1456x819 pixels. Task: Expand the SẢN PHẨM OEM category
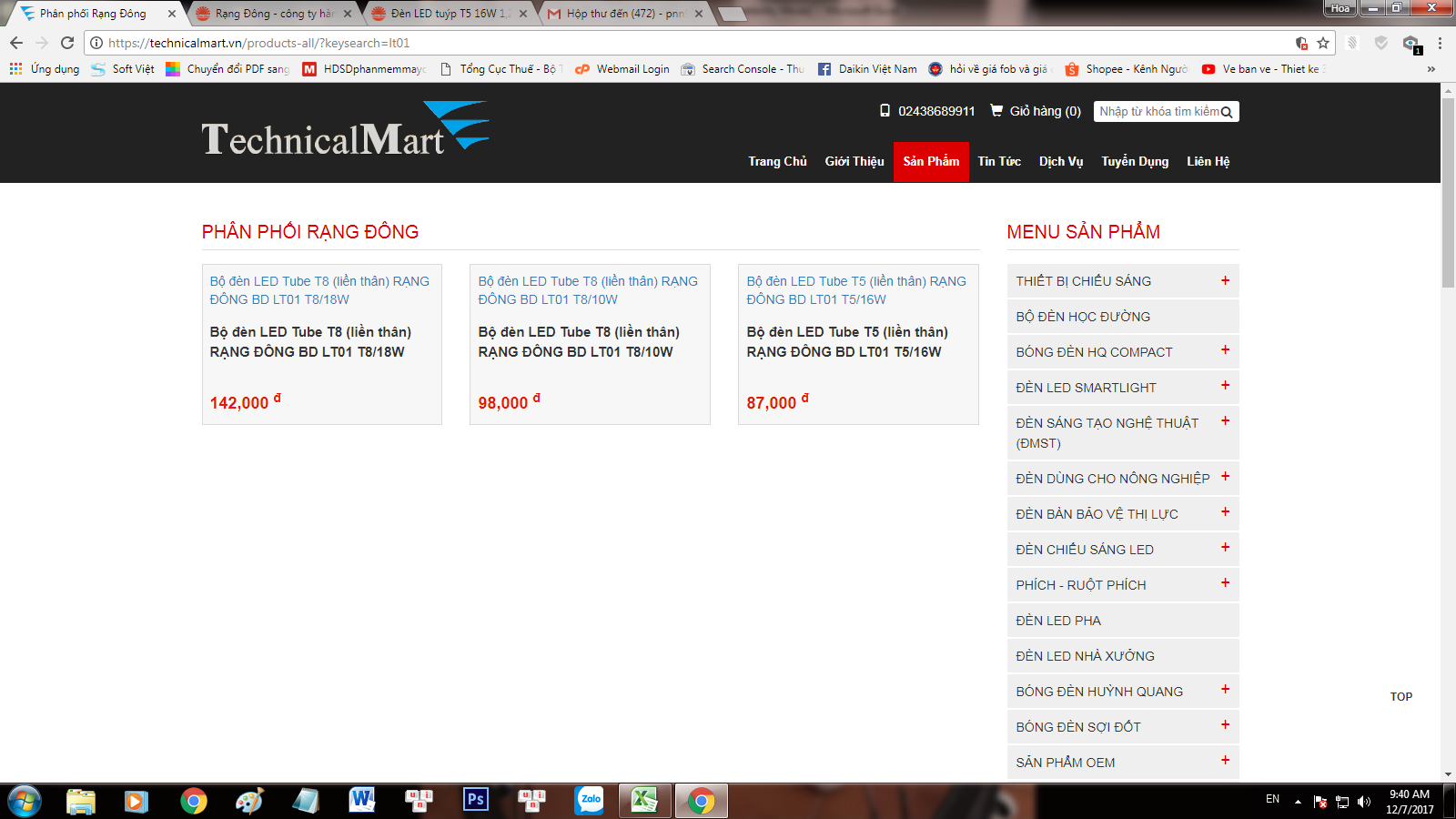(x=1225, y=760)
